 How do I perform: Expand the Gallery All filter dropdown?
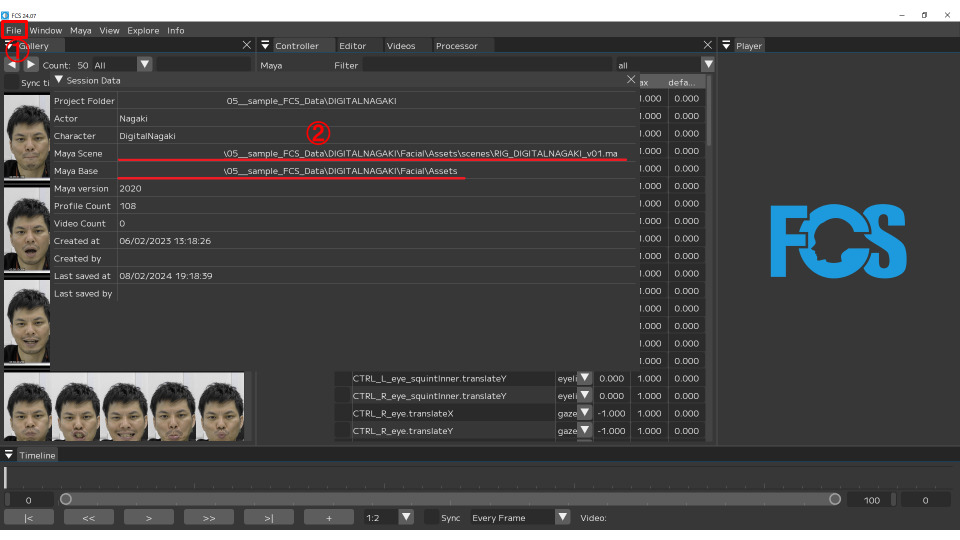144,64
